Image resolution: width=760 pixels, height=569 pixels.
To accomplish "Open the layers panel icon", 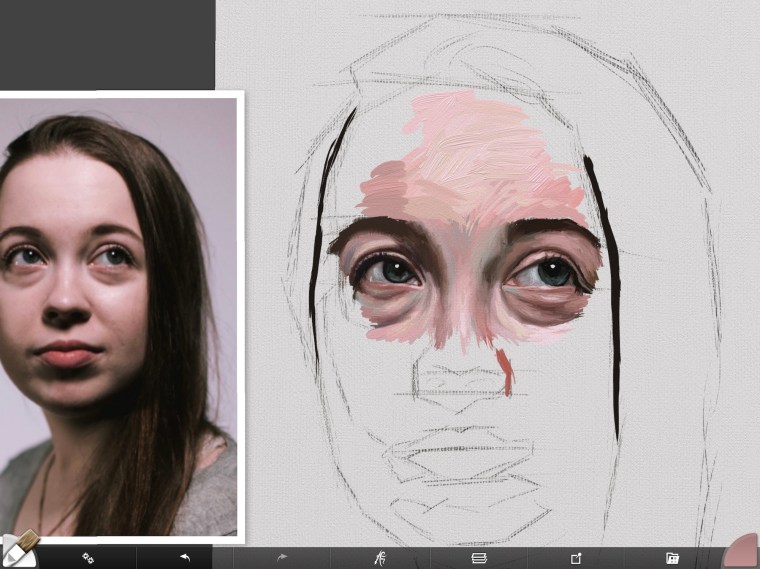I will coord(479,558).
